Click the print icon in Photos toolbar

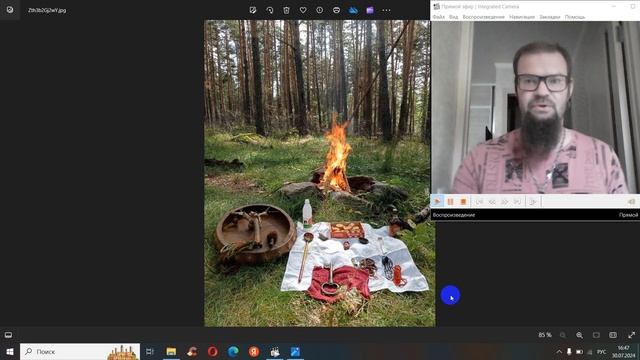336,10
